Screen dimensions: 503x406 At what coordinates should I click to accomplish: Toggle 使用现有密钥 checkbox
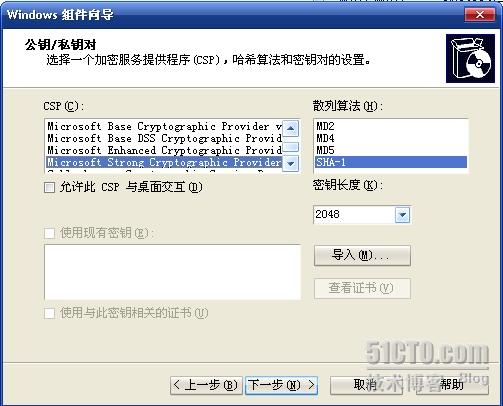click(x=50, y=233)
